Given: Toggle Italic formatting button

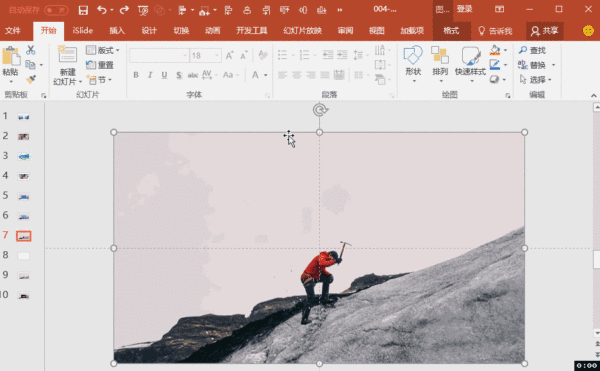Looking at the screenshot, I should click(150, 75).
